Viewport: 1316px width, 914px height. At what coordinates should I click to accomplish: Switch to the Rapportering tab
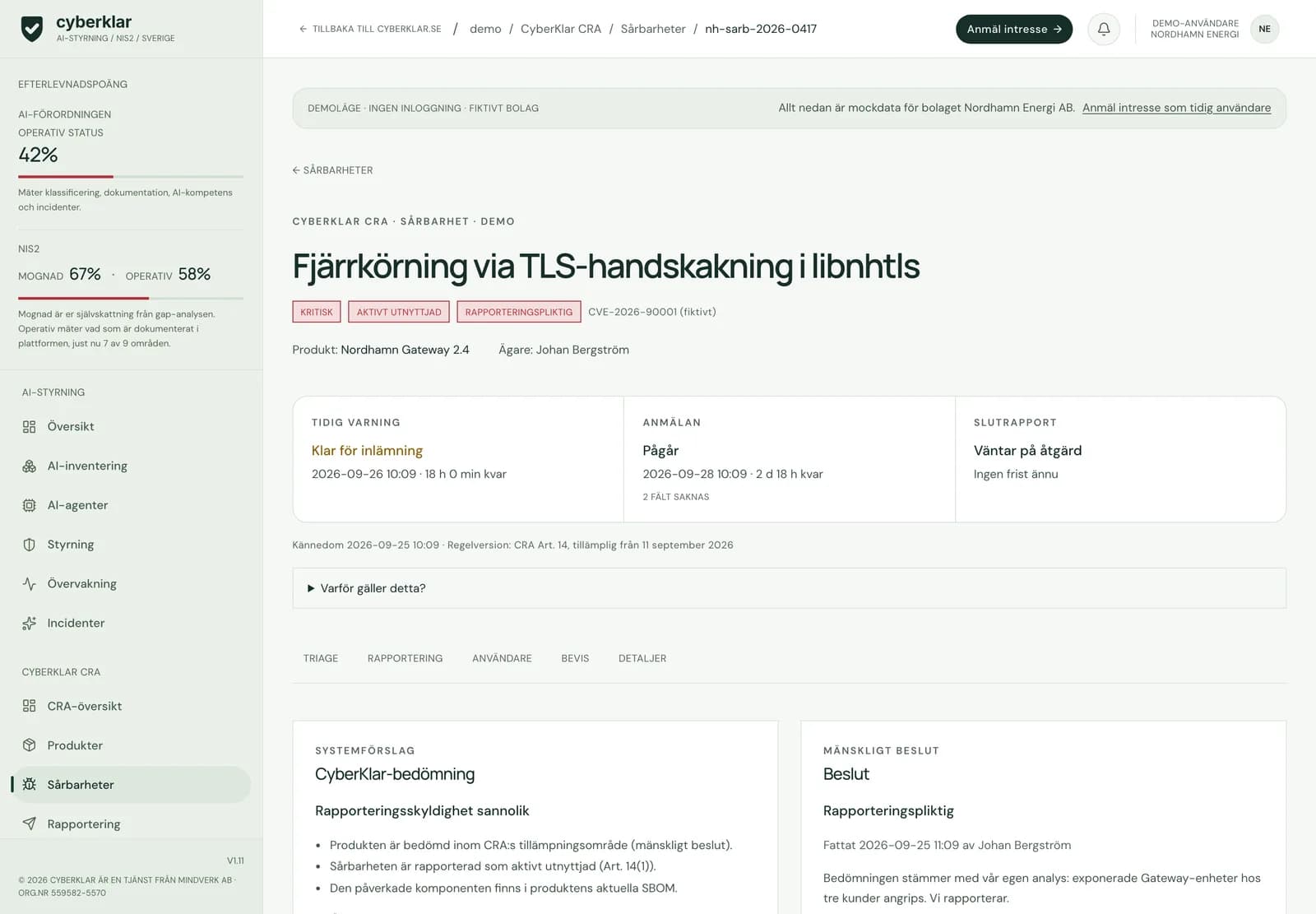coord(405,658)
